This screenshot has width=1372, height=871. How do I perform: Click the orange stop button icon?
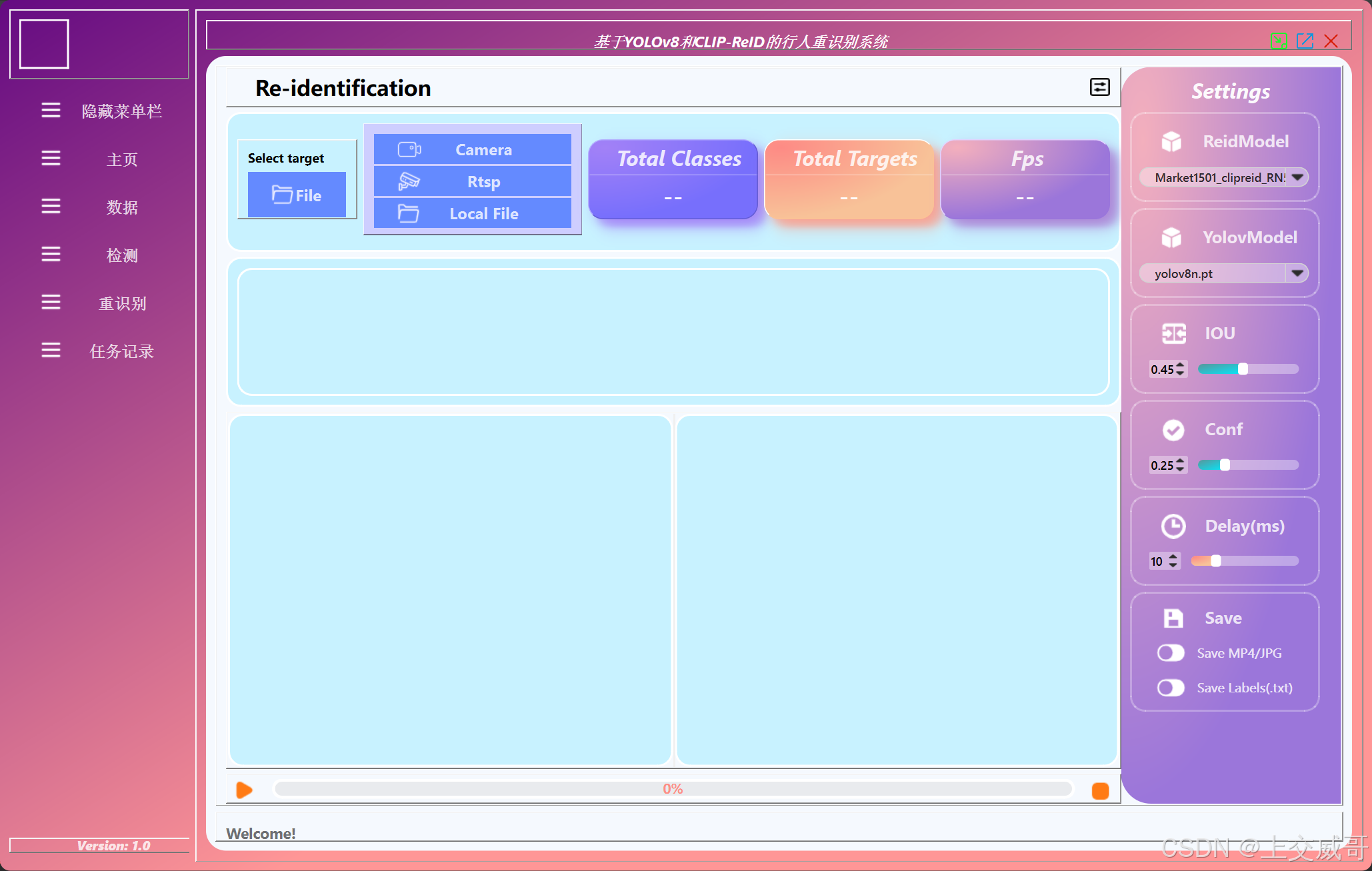1100,791
